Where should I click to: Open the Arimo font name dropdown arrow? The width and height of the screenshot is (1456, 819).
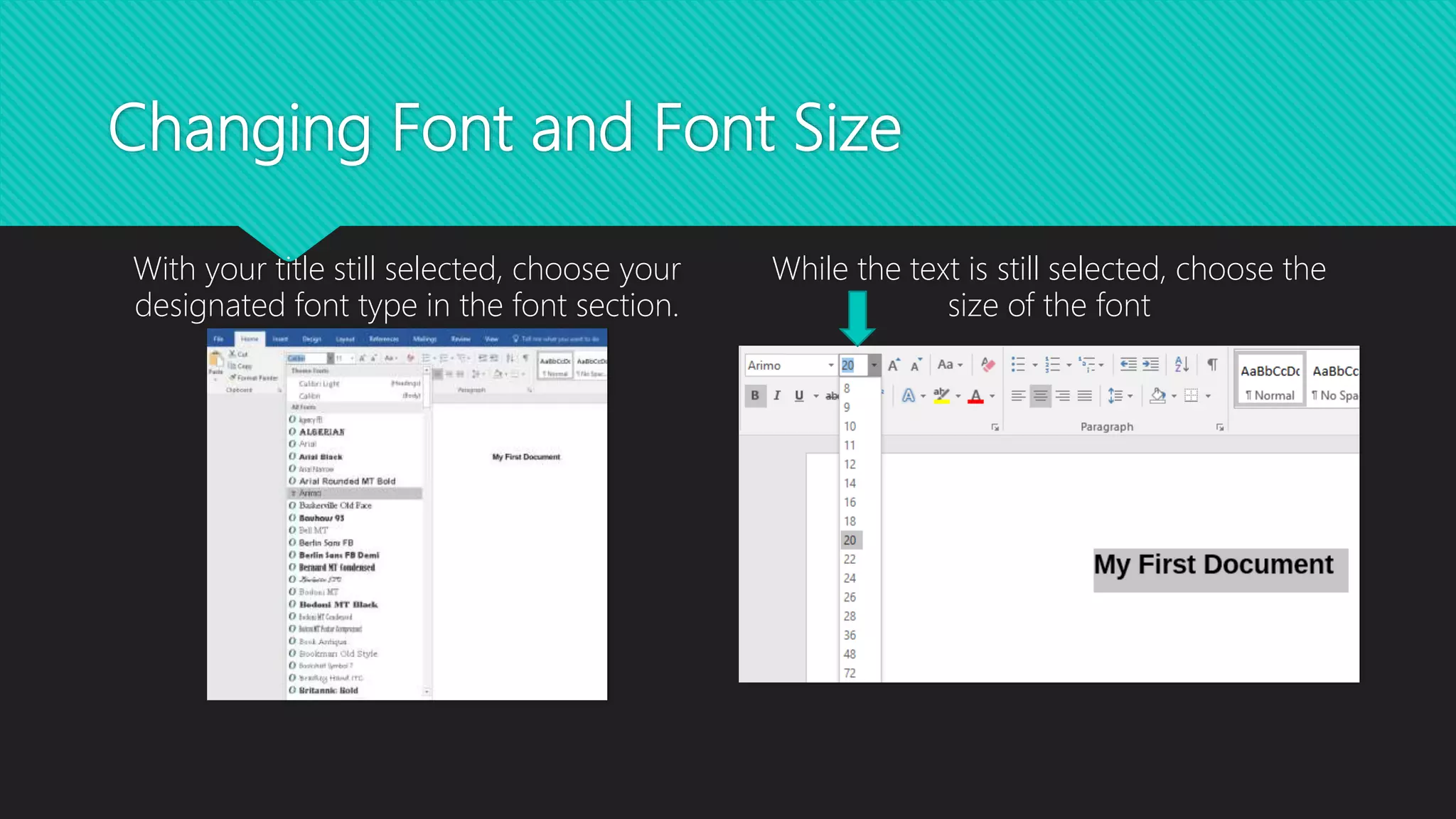830,365
